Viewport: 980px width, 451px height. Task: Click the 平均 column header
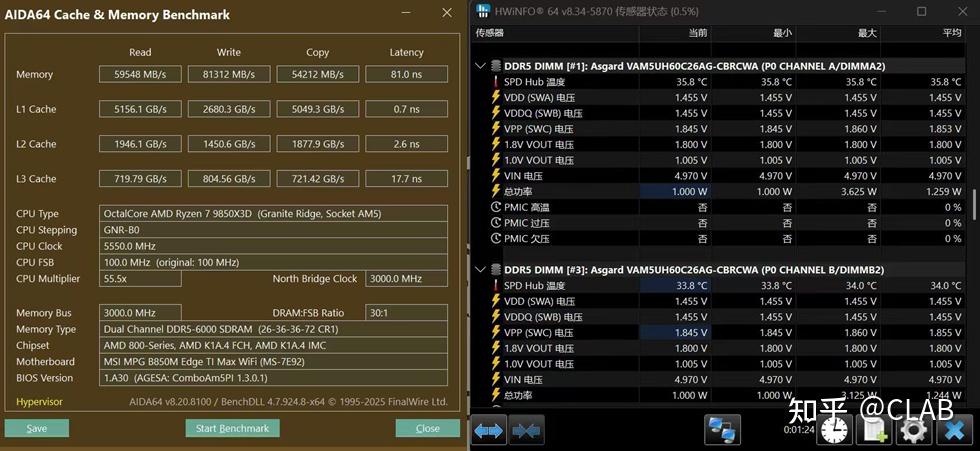coord(952,32)
